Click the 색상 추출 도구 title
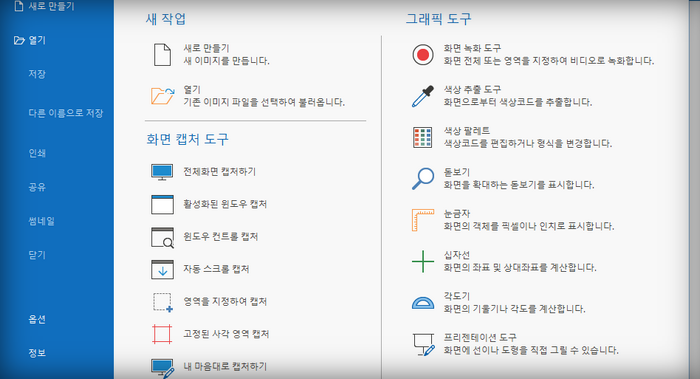The image size is (700, 379). point(472,90)
